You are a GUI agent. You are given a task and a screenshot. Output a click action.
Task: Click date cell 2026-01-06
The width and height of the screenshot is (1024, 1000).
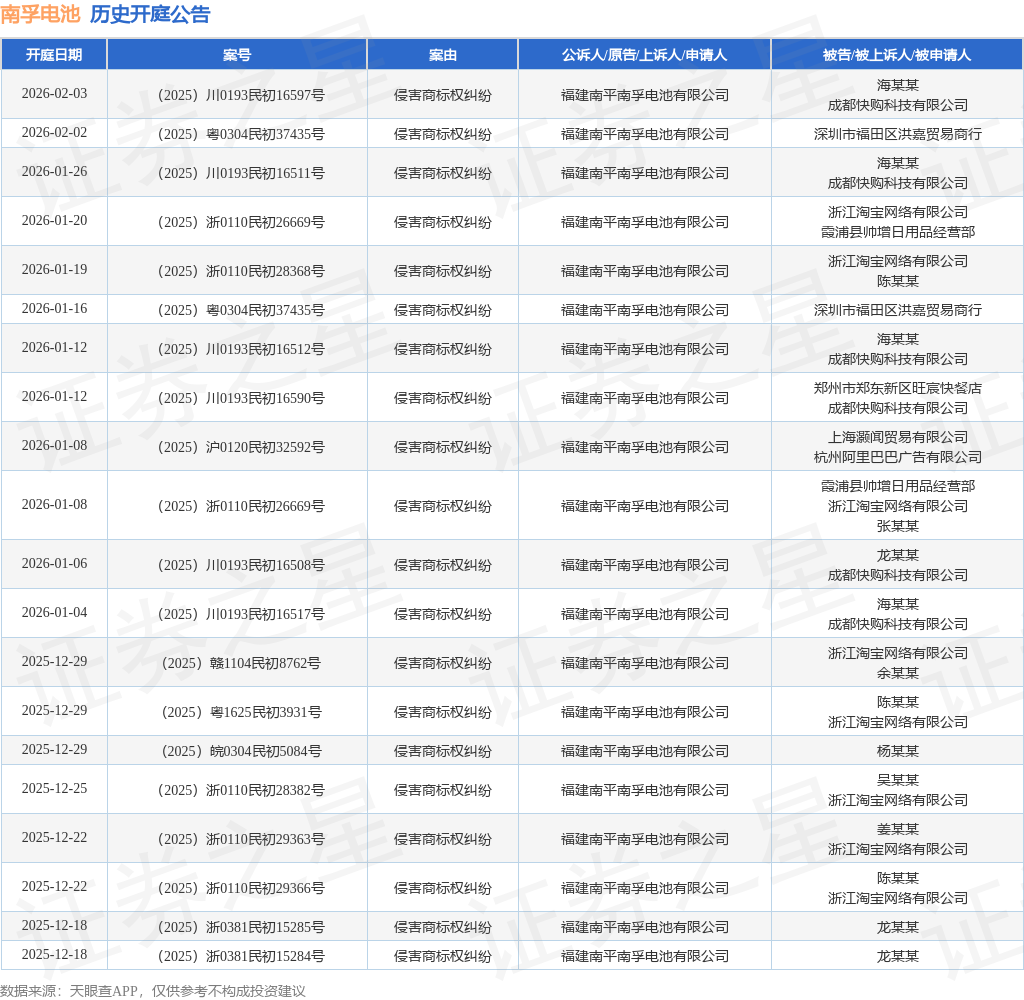coord(54,564)
